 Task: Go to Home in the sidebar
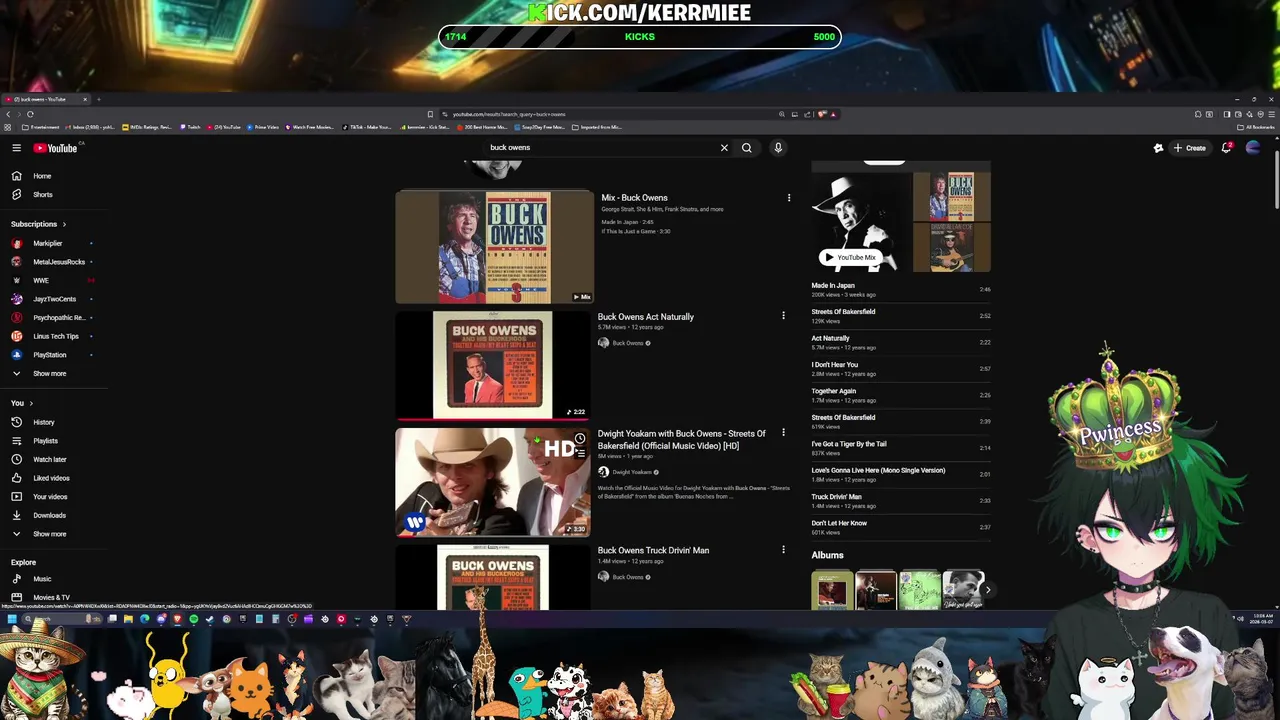click(x=54, y=176)
